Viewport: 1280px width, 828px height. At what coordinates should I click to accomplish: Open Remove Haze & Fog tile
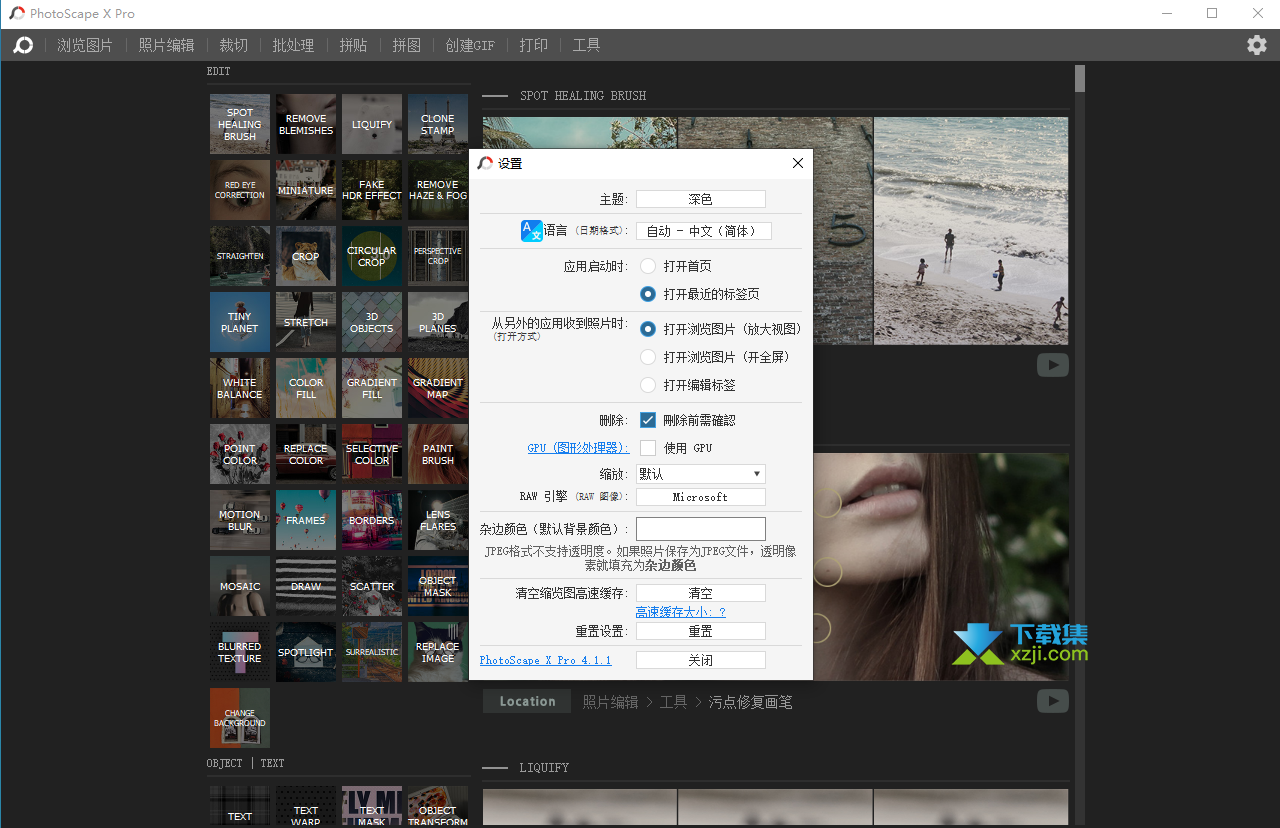[438, 190]
